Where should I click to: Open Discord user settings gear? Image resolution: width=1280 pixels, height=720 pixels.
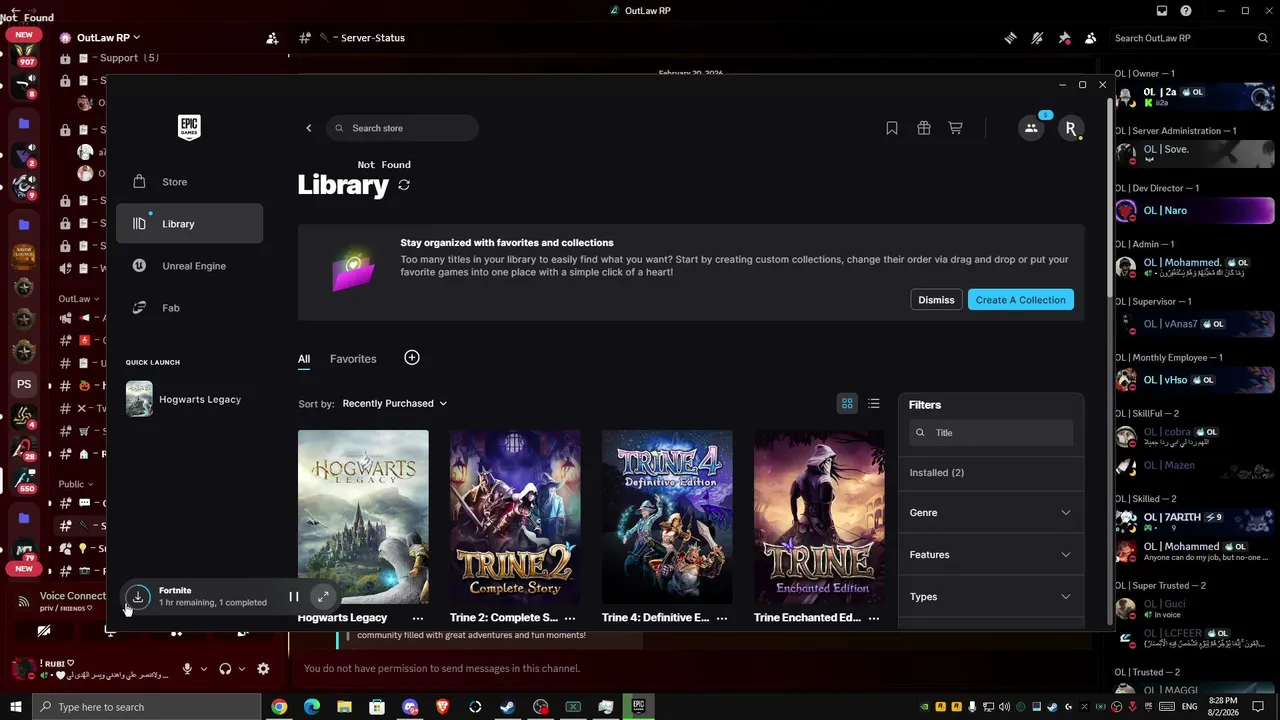[x=263, y=669]
